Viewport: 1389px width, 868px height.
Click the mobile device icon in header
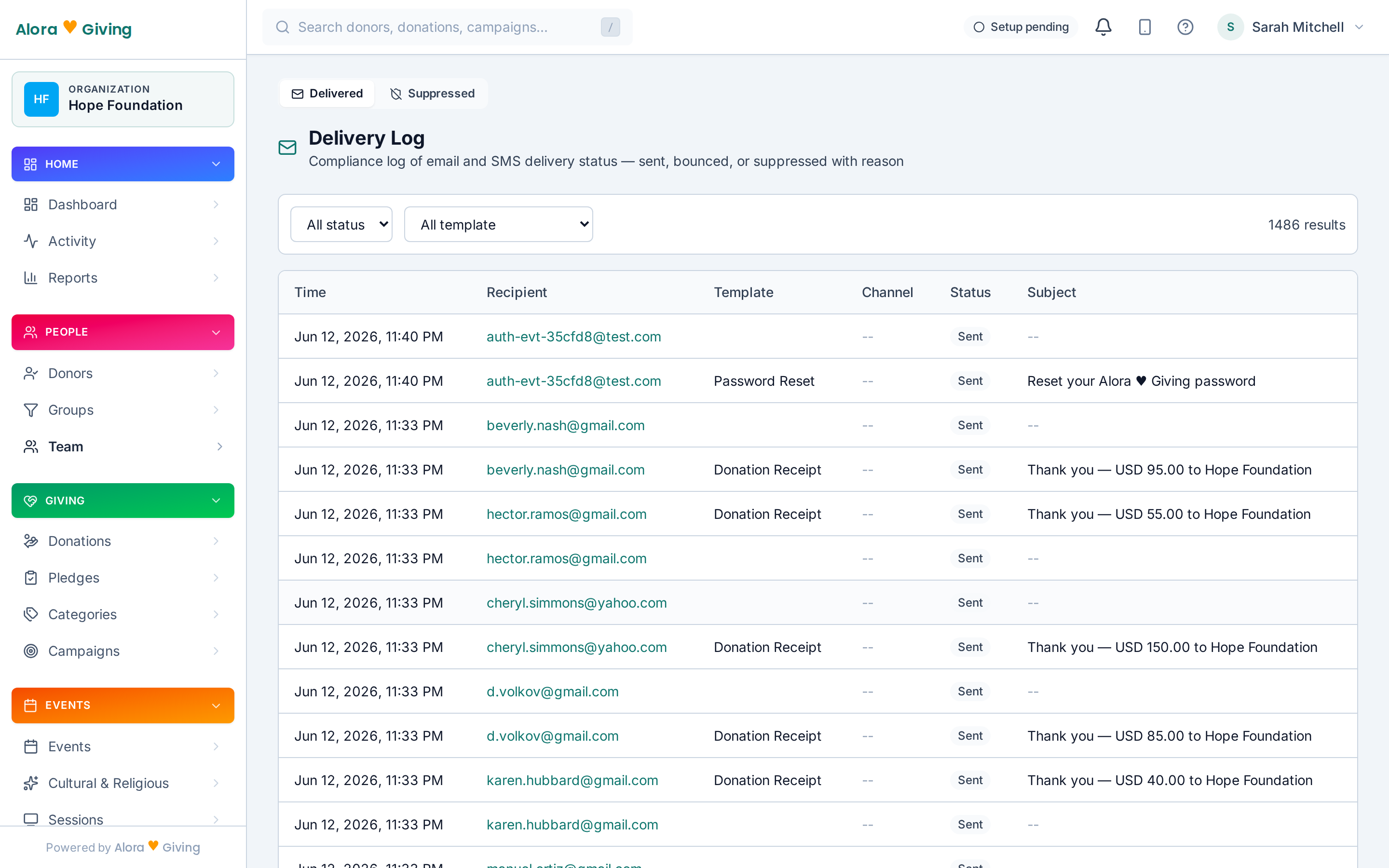pos(1144,27)
